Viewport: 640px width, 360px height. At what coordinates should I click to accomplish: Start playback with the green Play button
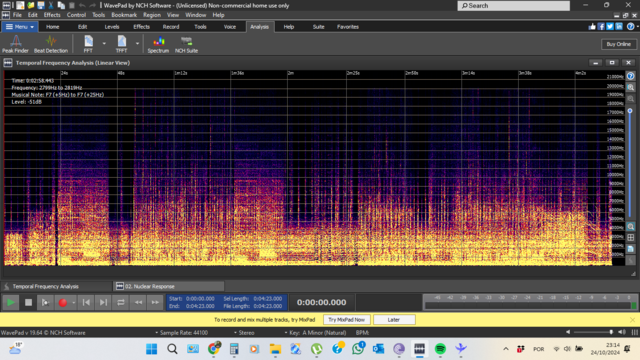point(11,302)
